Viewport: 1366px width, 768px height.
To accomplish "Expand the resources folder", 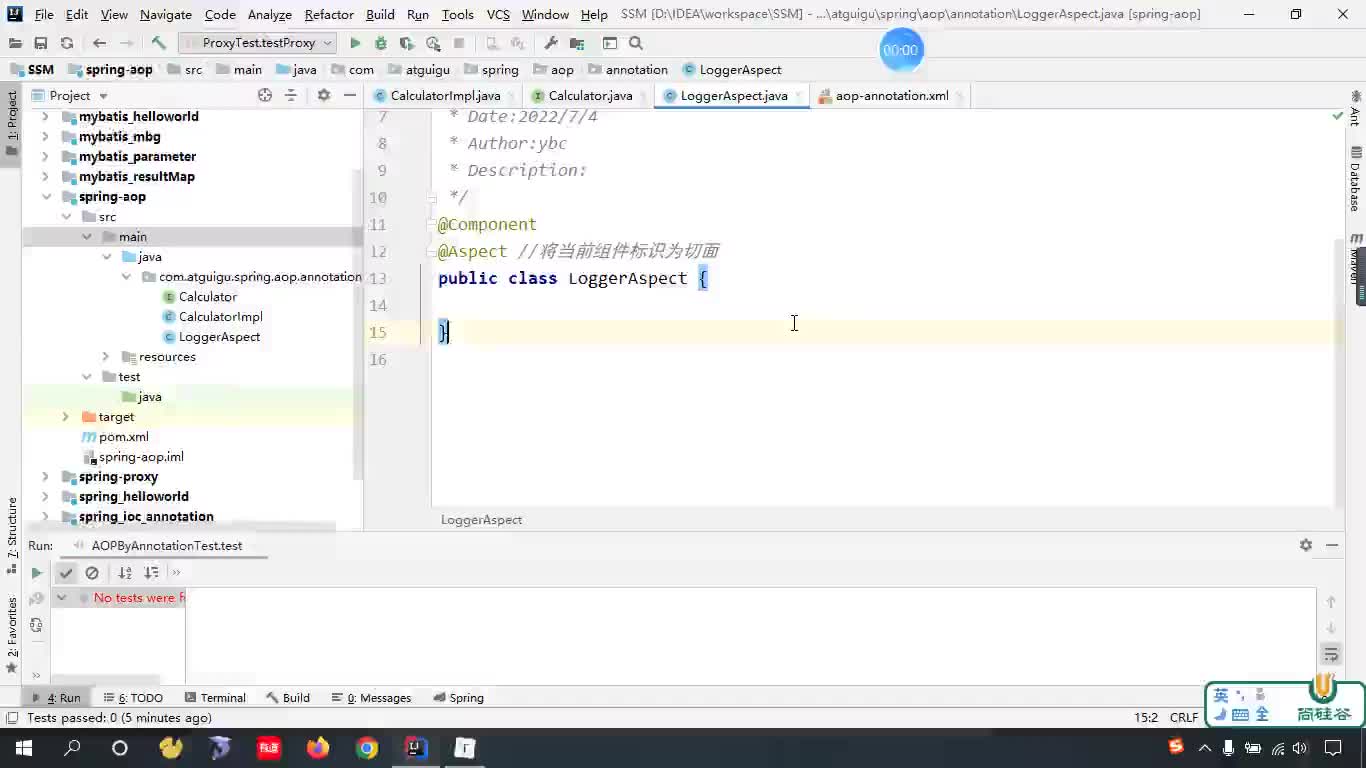I will (106, 357).
